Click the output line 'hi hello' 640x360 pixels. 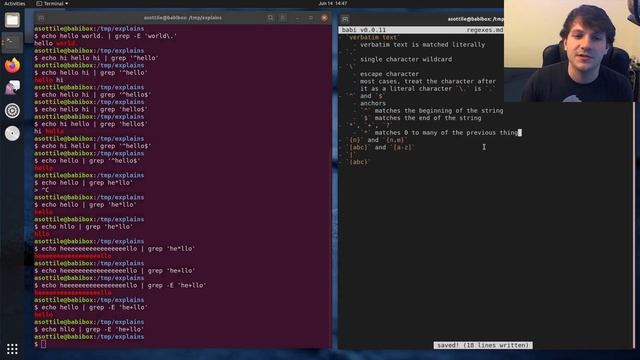point(49,131)
